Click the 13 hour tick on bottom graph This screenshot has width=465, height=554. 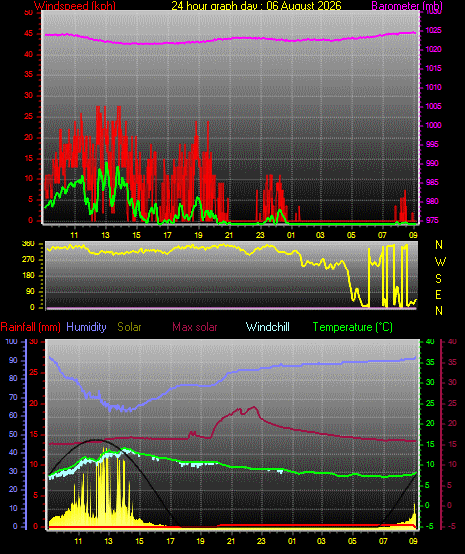point(108,541)
